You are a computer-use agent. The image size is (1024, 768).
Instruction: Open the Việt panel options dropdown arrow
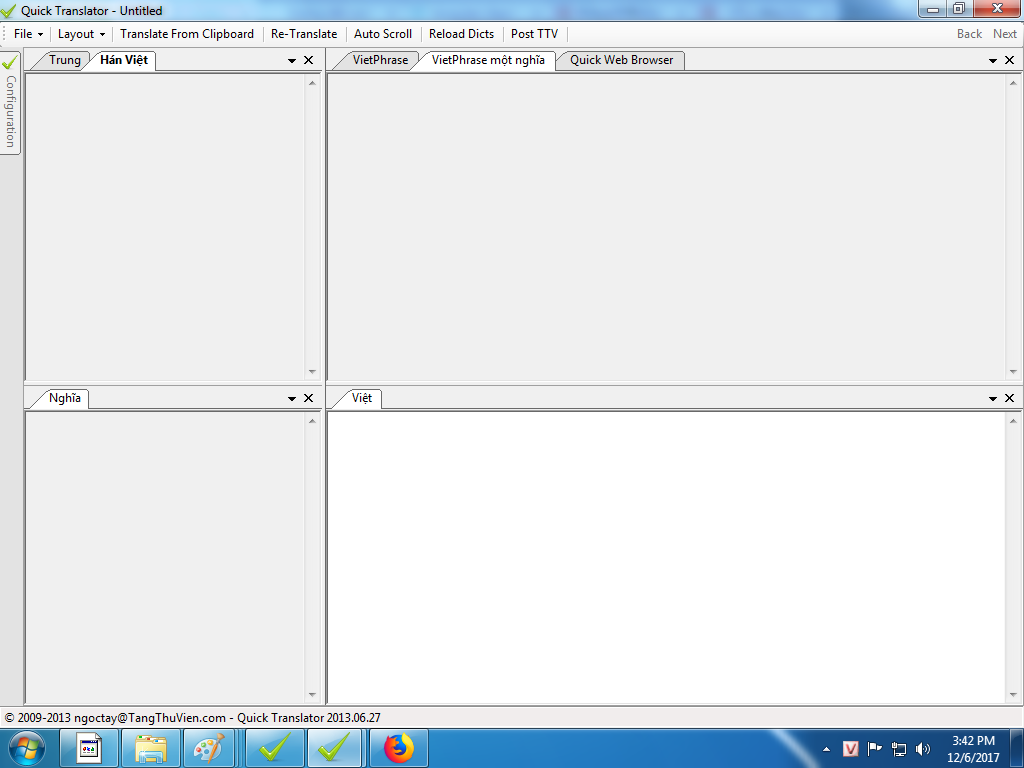[992, 398]
